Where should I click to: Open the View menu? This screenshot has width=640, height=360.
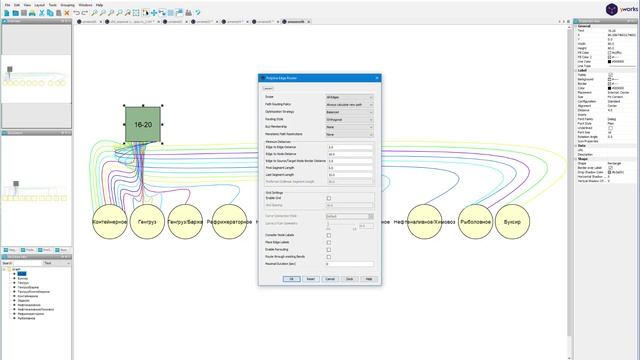point(27,5)
